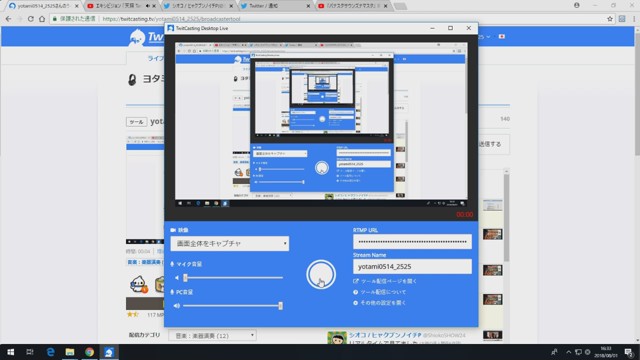This screenshot has height=360, width=640.
Task: Select the Stream Name field with yotami0514_2525
Action: (412, 267)
